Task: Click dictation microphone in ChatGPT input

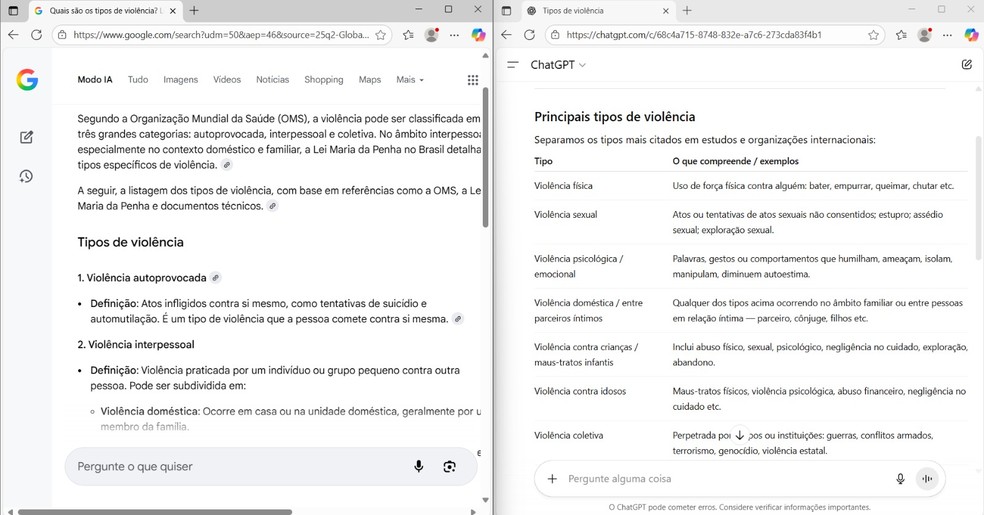Action: point(900,479)
